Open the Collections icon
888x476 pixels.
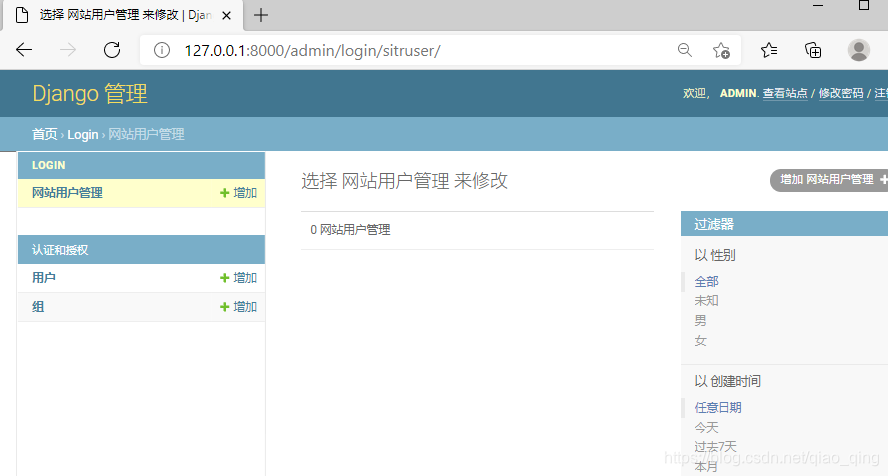813,50
